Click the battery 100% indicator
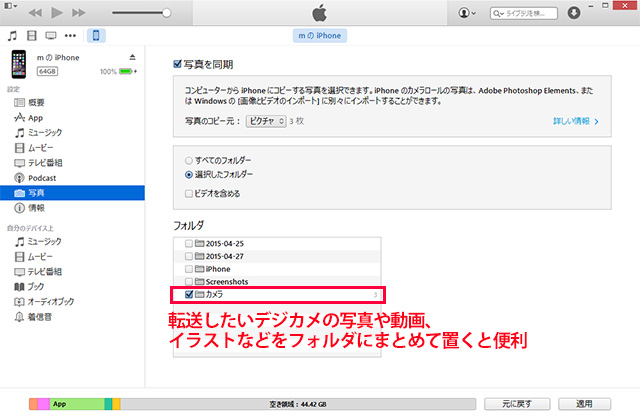 118,71
